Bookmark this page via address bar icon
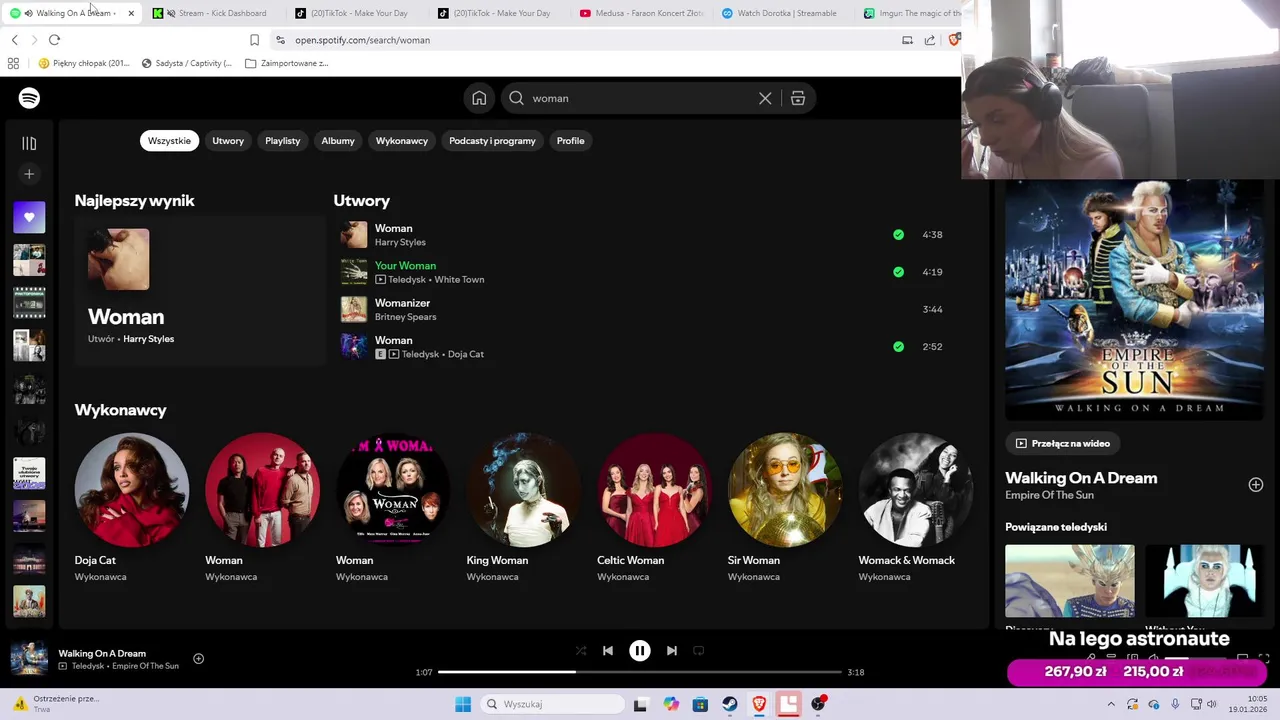This screenshot has height=720, width=1280. click(x=254, y=40)
